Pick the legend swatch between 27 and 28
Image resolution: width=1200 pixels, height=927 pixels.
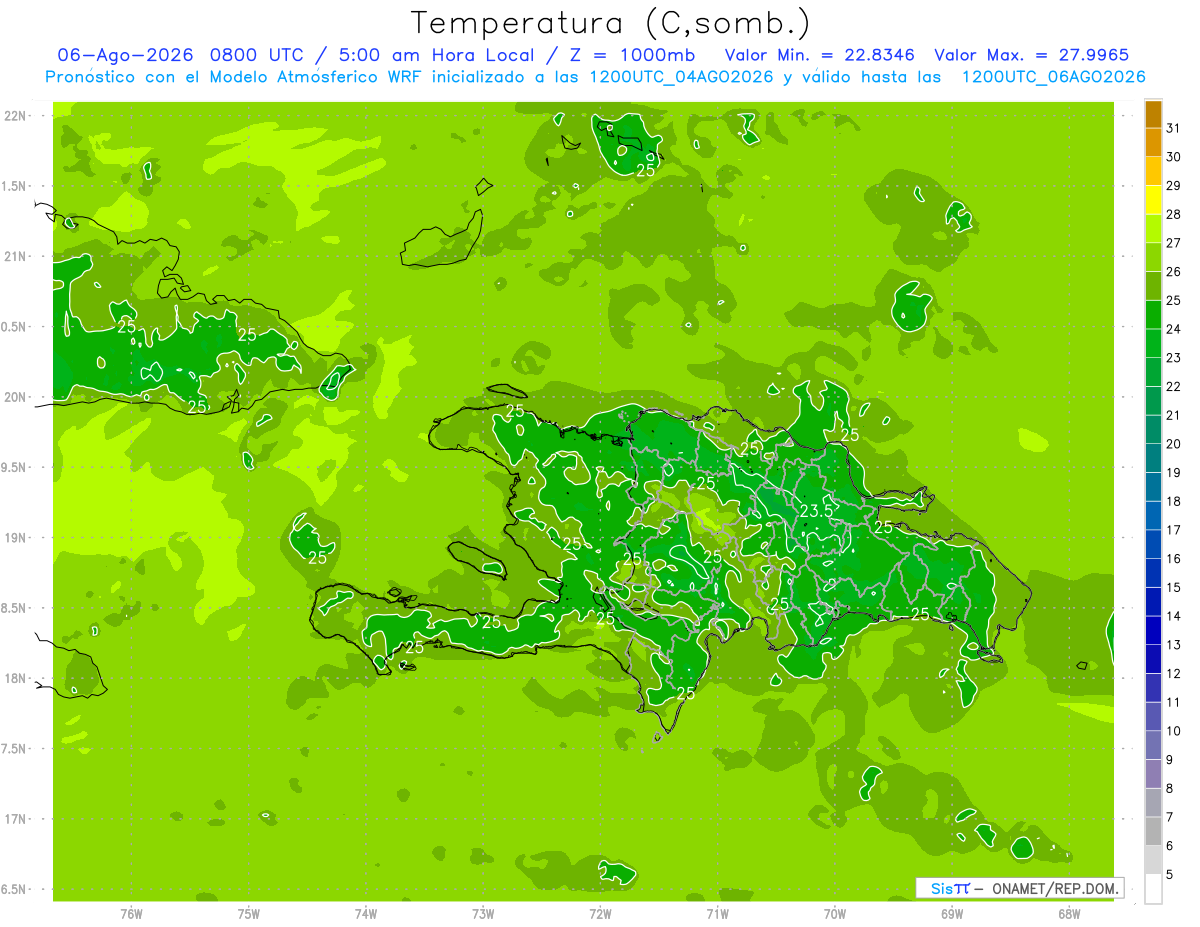[x=1154, y=229]
